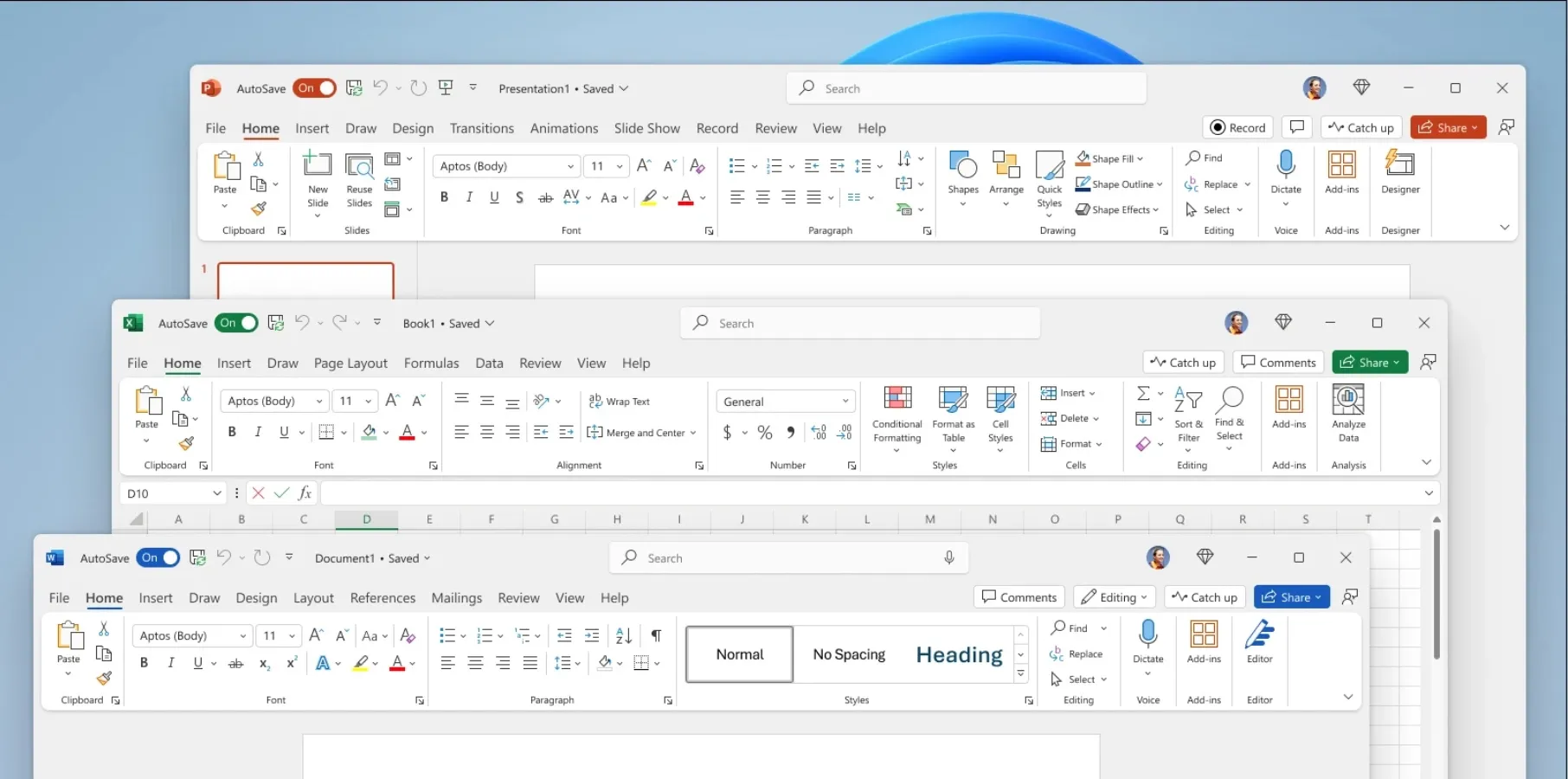
Task: Apply red font color in Word
Action: coord(396,664)
